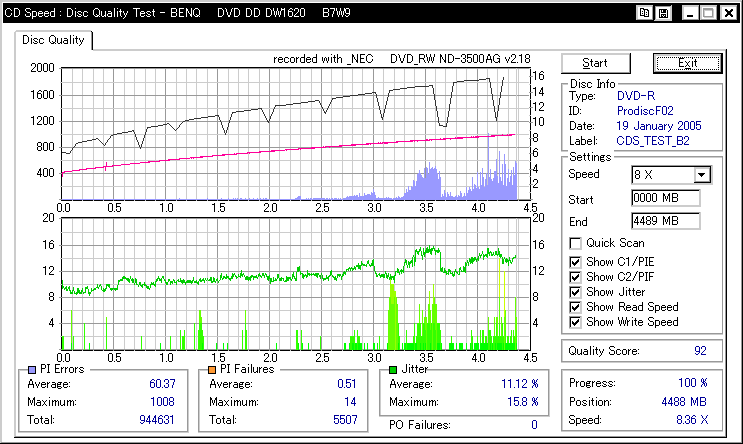Click the Quality Score value 92
The image size is (743, 444).
(700, 351)
